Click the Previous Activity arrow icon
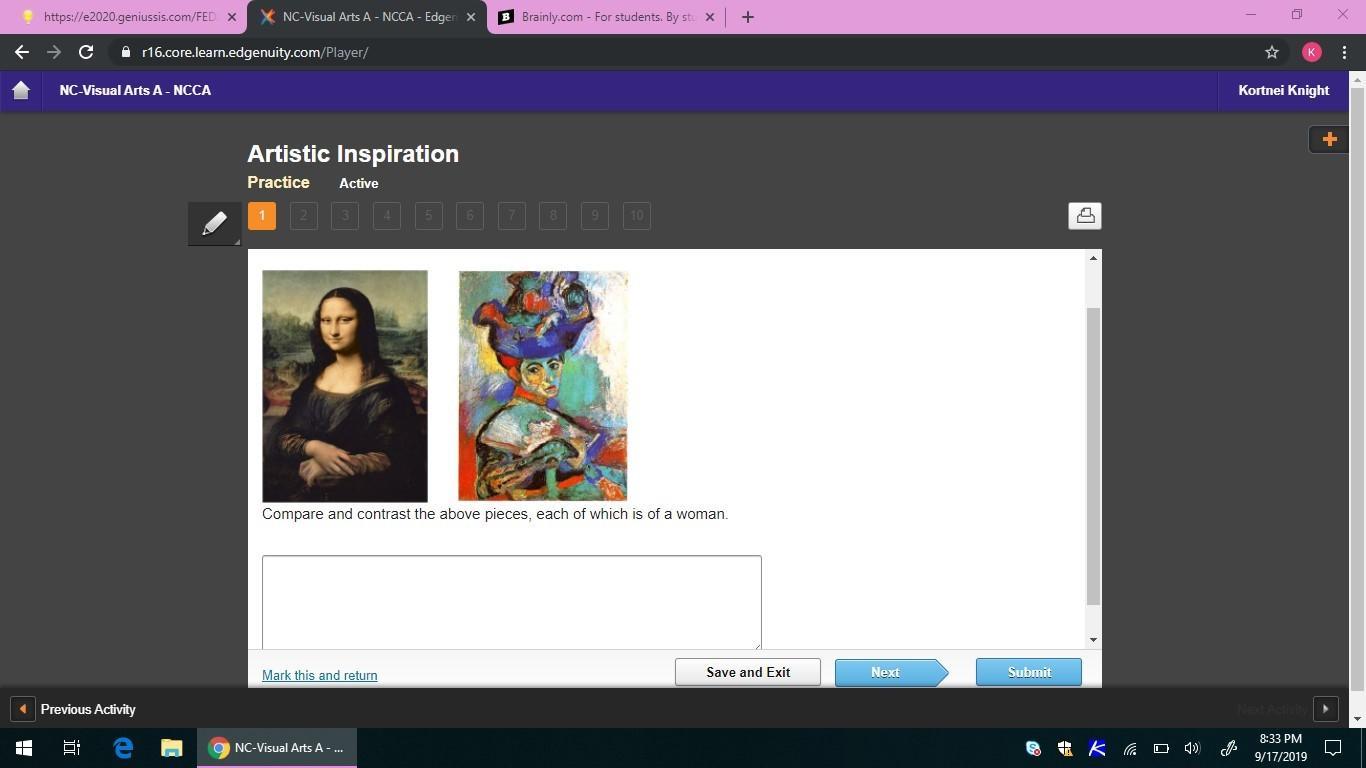Viewport: 1366px width, 768px height. pos(22,709)
